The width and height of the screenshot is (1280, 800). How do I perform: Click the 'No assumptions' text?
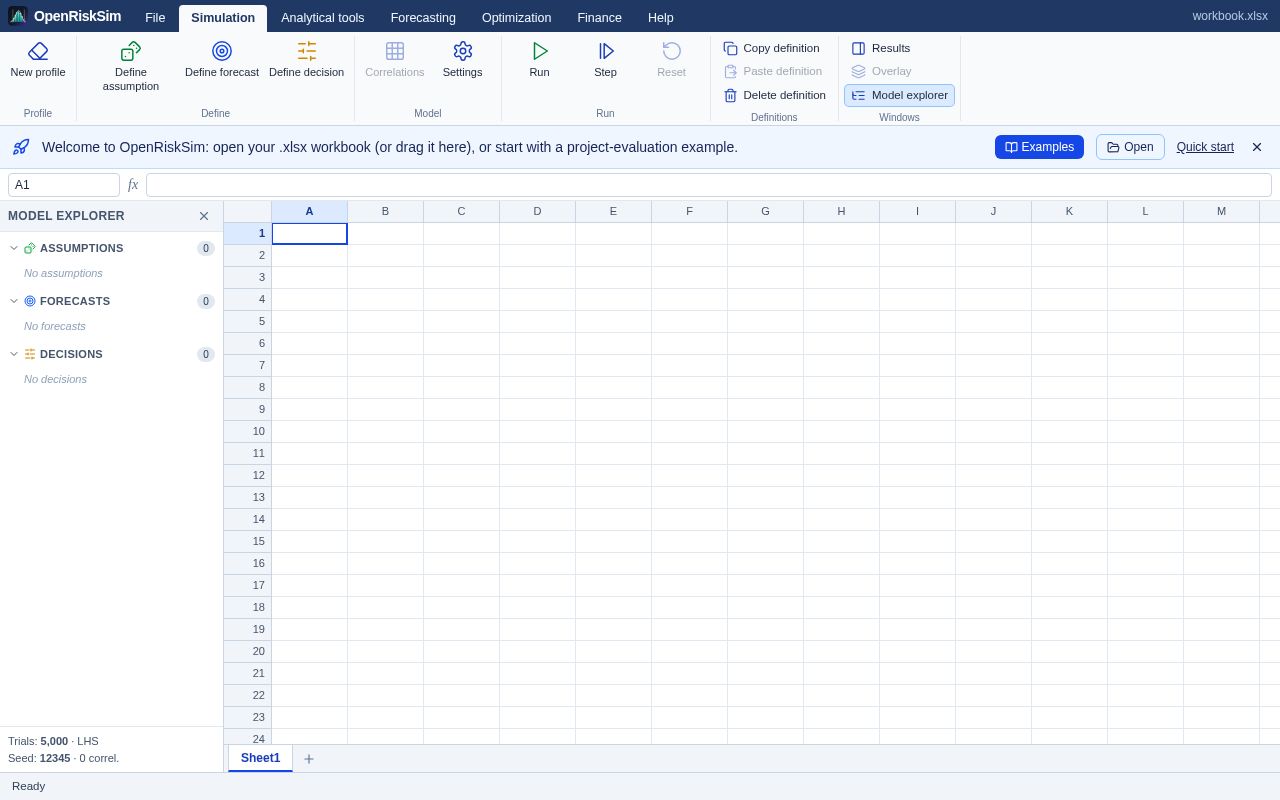[x=63, y=273]
